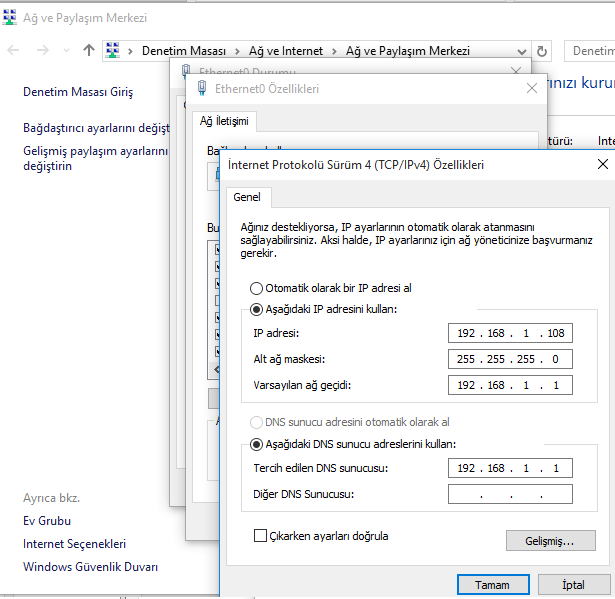The width and height of the screenshot is (615, 599).
Task: Click the adapter icon in Ethernet0 Özellikleri title
Action: (x=203, y=88)
